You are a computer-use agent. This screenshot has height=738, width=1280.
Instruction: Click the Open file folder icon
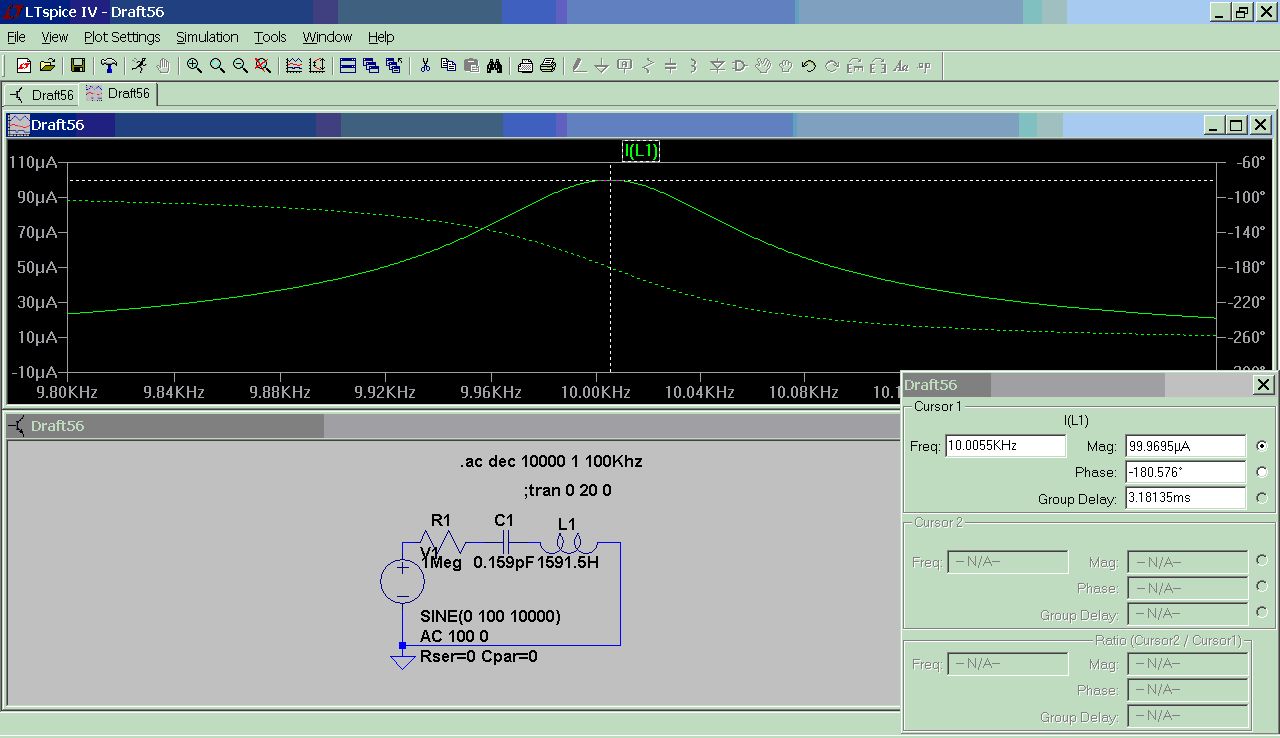point(47,66)
